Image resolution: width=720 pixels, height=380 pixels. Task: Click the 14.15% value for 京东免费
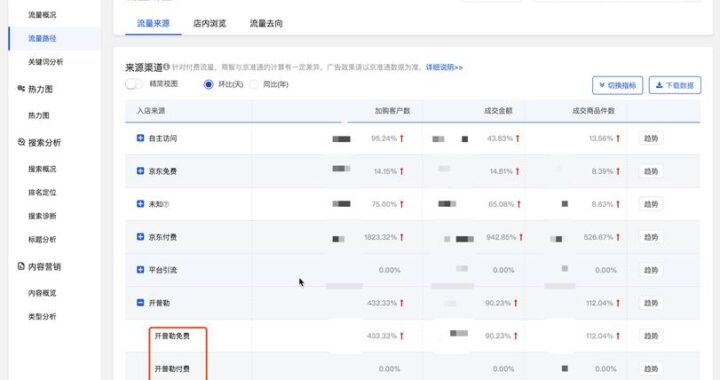[385, 171]
